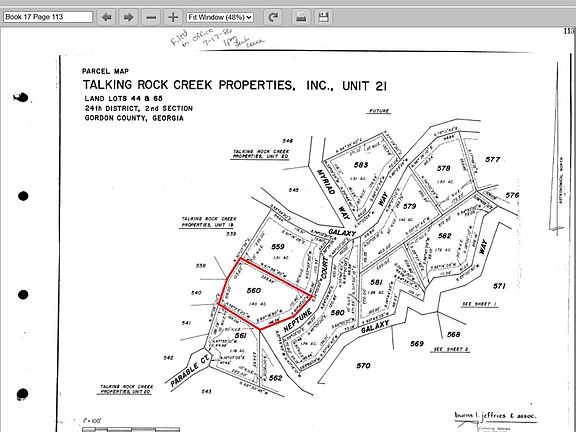Click lot 578 on the map
Screen dimensions: 576x432
point(443,168)
